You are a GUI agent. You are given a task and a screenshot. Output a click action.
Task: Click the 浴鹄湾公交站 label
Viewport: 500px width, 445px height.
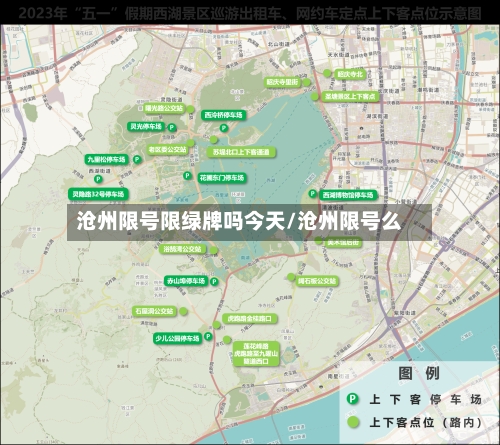click(183, 249)
